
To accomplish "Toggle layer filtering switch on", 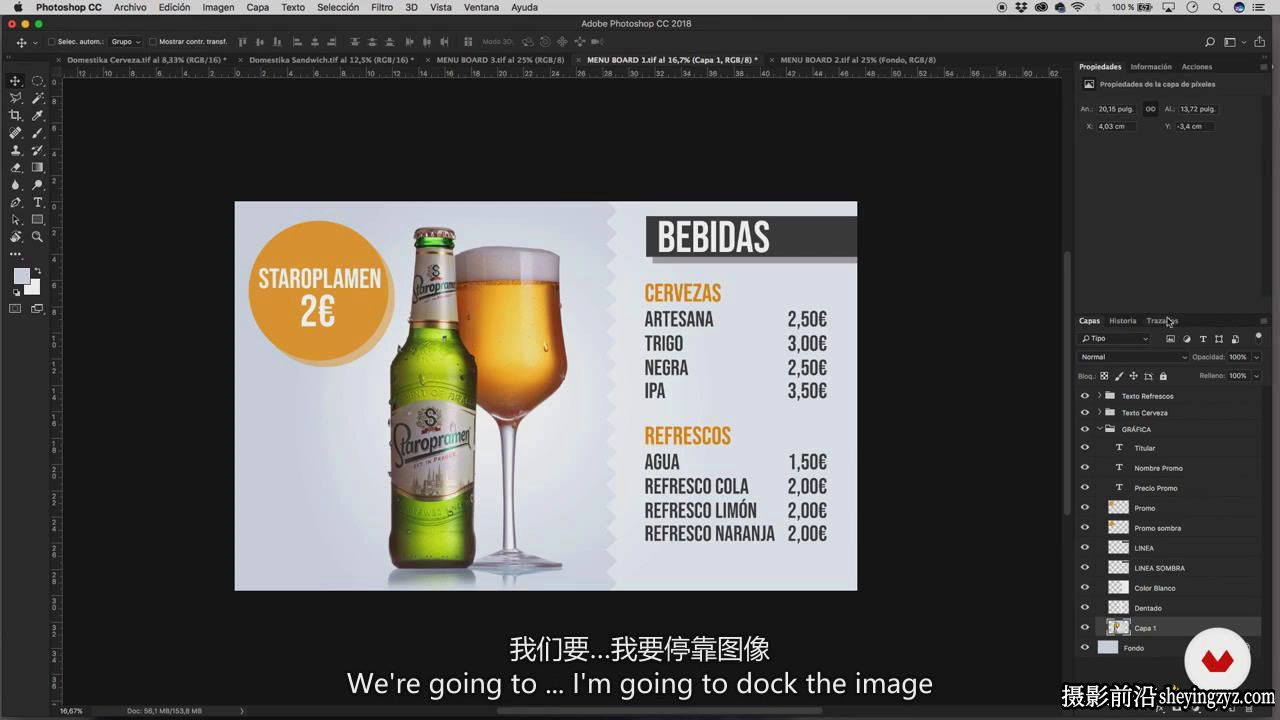I will pyautogui.click(x=1258, y=338).
